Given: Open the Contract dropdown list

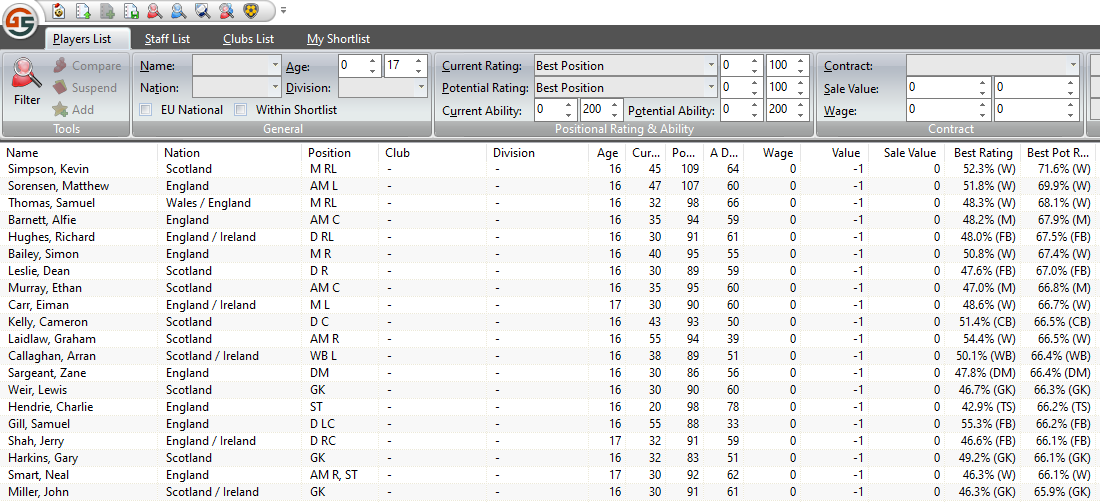Looking at the screenshot, I should 1072,66.
